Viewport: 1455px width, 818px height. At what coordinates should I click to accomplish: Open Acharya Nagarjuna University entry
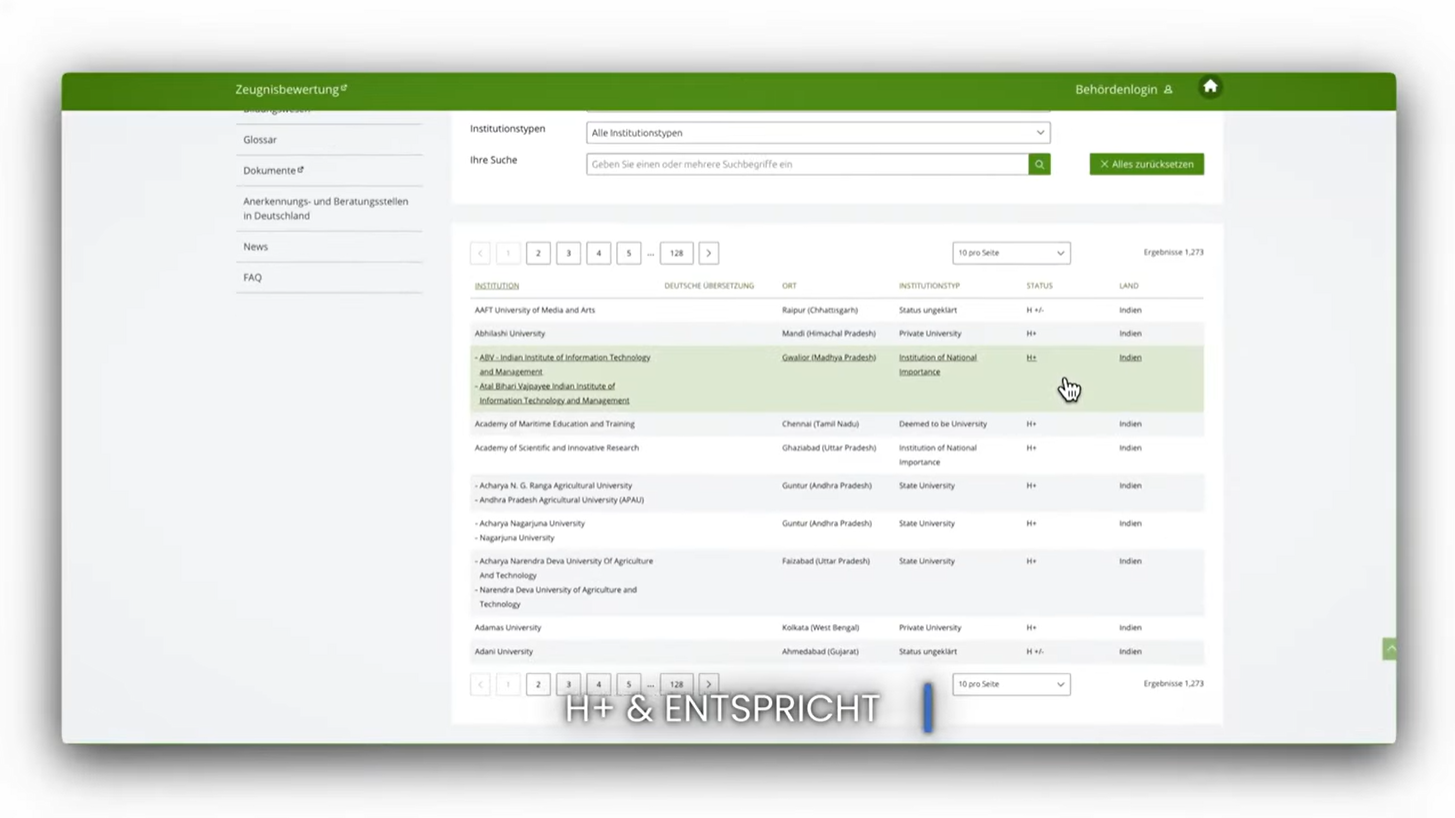tap(531, 523)
